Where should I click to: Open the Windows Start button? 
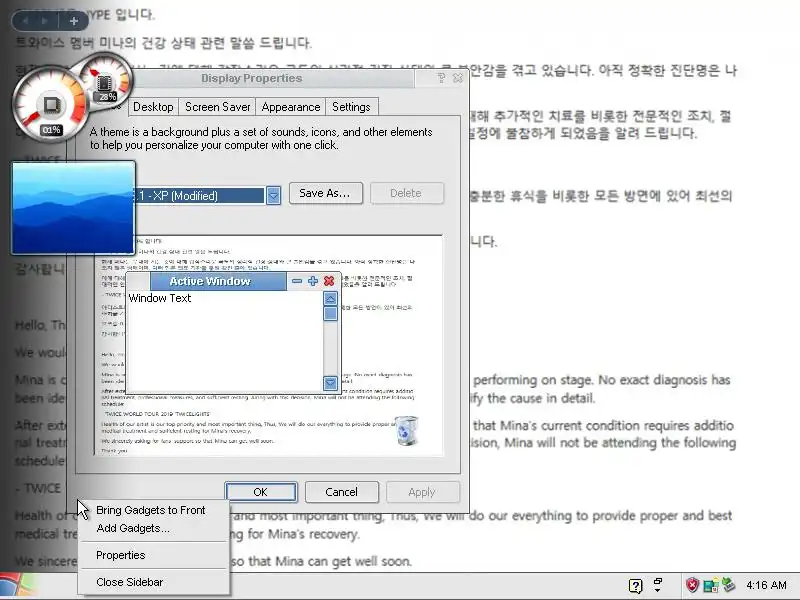[x=16, y=586]
